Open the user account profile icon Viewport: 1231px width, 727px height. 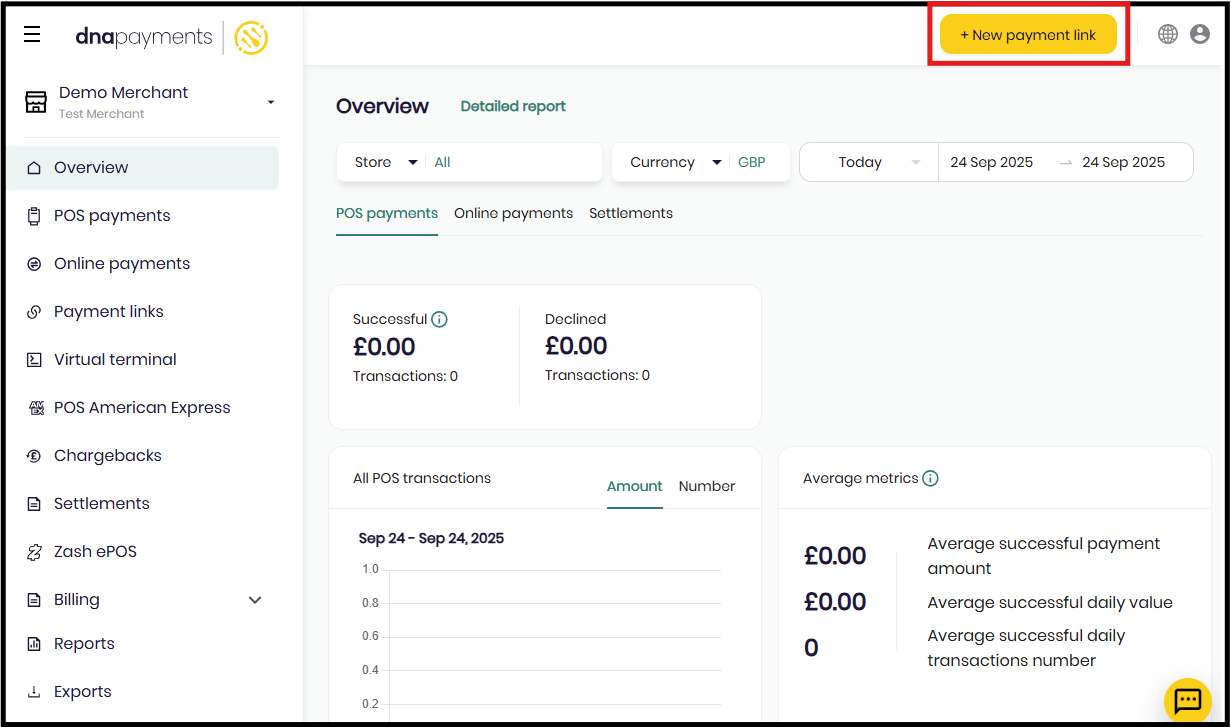1200,34
